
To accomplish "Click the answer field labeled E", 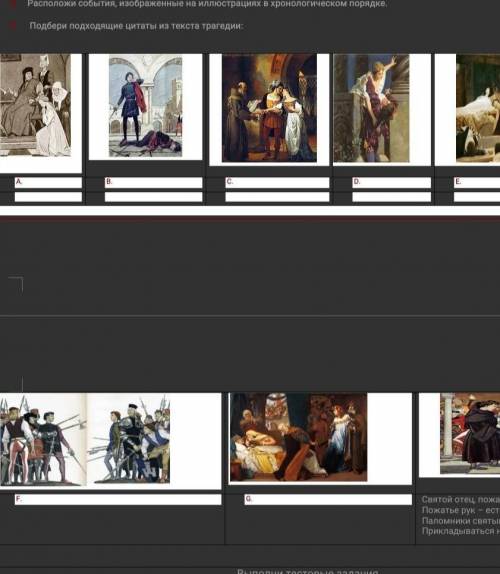I will (x=477, y=182).
